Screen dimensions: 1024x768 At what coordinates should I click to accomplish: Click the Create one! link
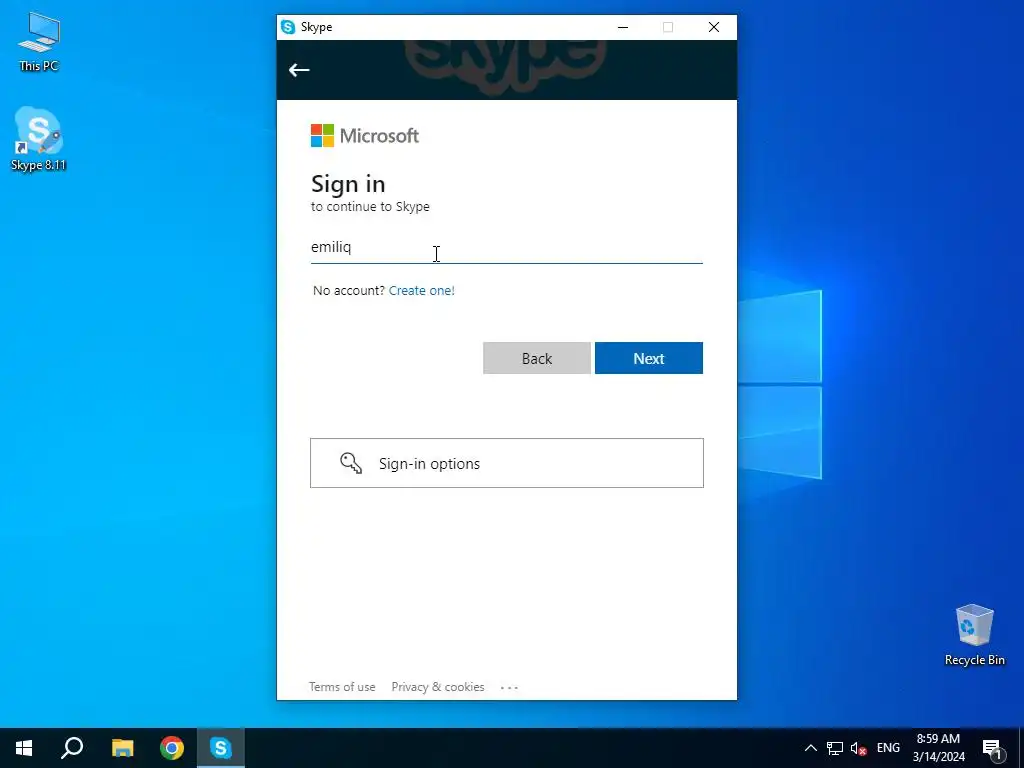point(422,291)
